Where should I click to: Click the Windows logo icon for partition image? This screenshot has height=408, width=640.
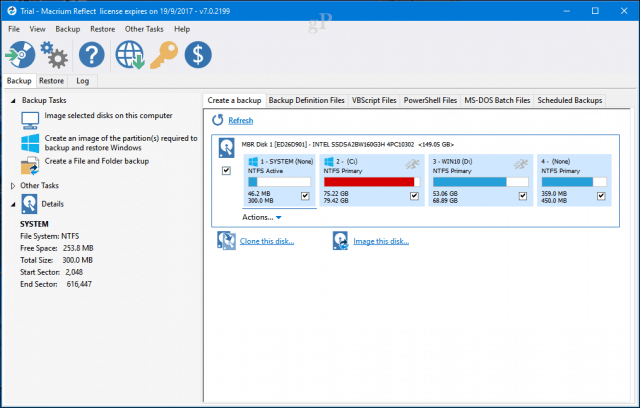pyautogui.click(x=30, y=143)
